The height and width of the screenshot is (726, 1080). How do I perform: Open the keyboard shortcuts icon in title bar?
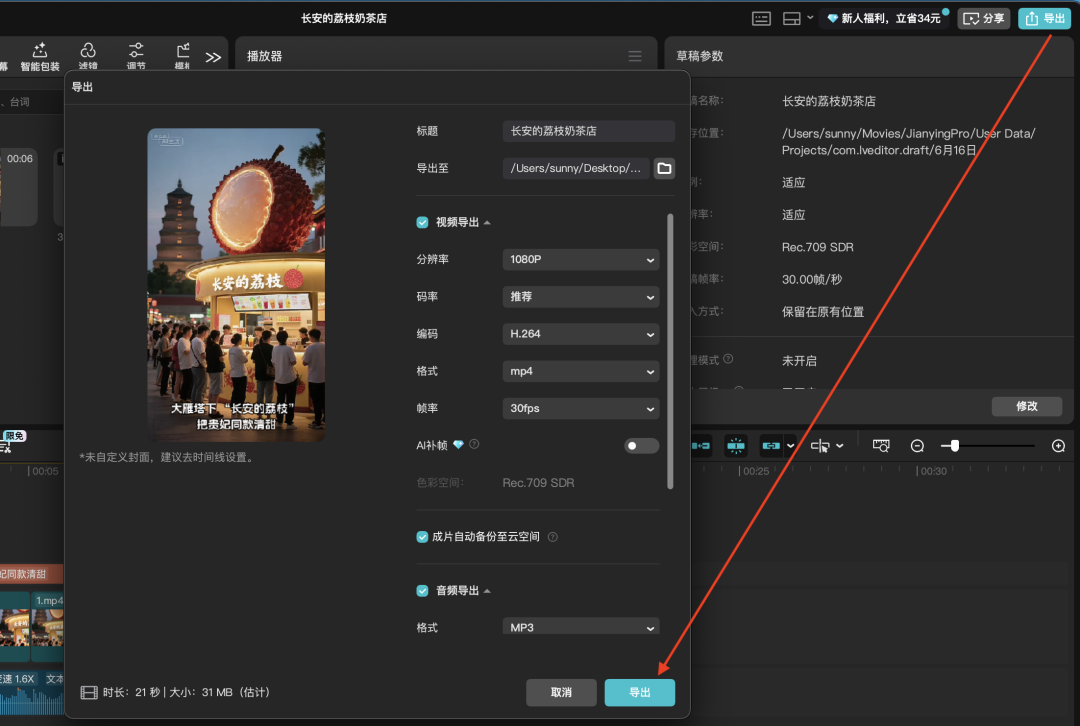[x=762, y=18]
